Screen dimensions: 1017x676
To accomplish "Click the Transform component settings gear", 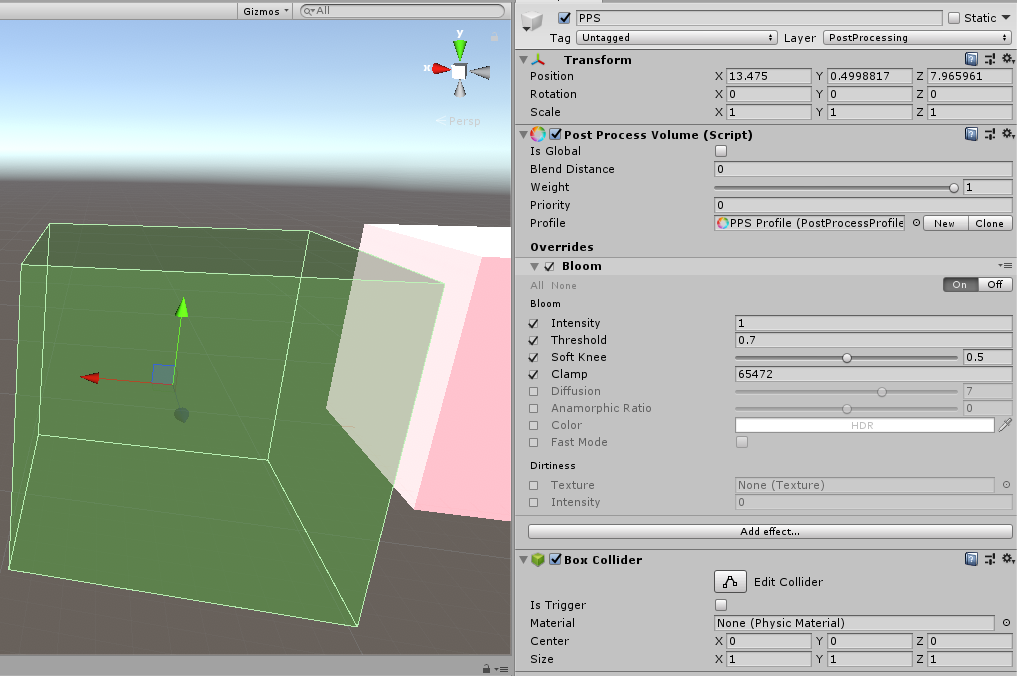I will pos(1008,59).
